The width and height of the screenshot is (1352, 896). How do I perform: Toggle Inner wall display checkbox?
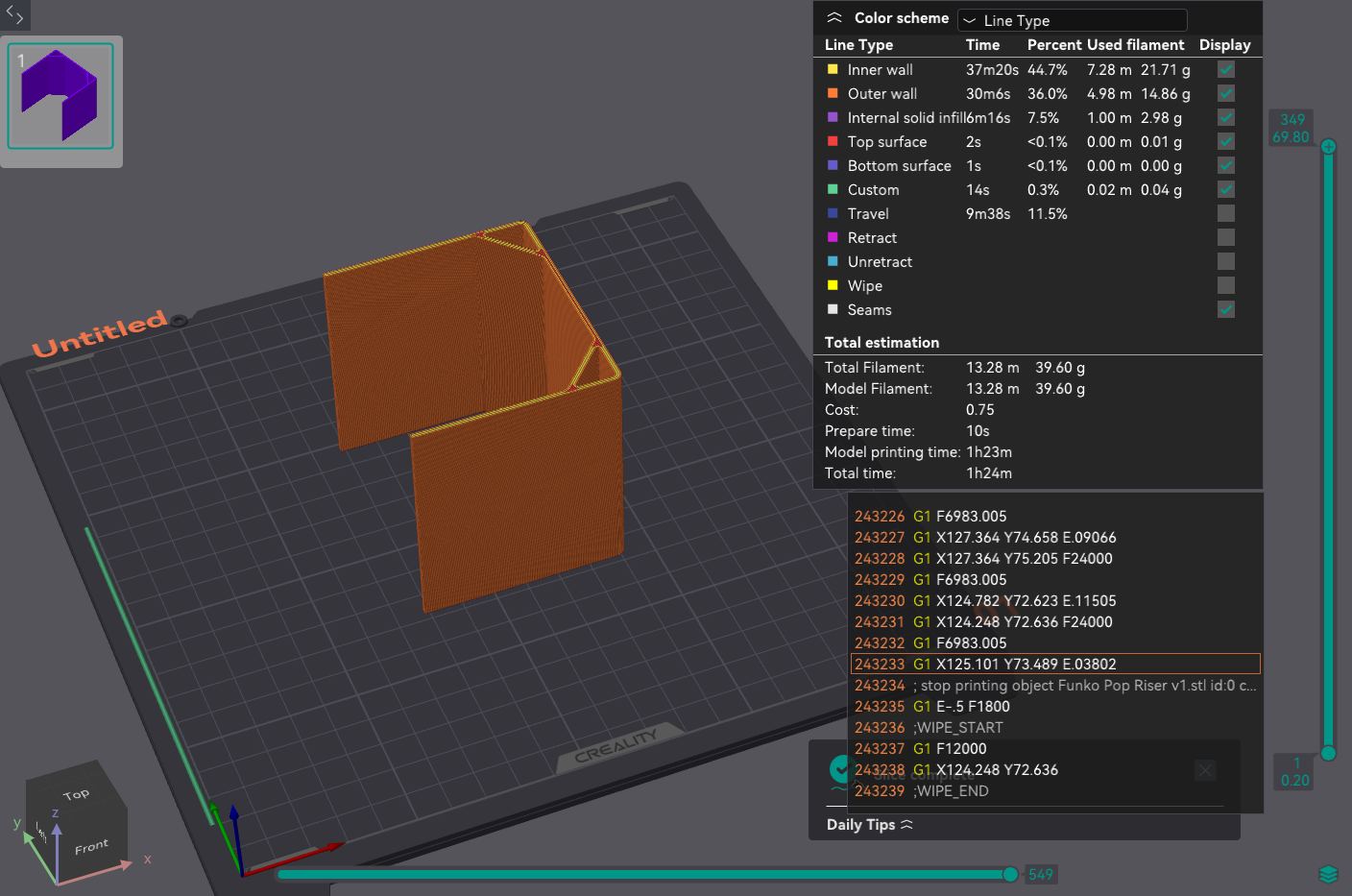1226,69
